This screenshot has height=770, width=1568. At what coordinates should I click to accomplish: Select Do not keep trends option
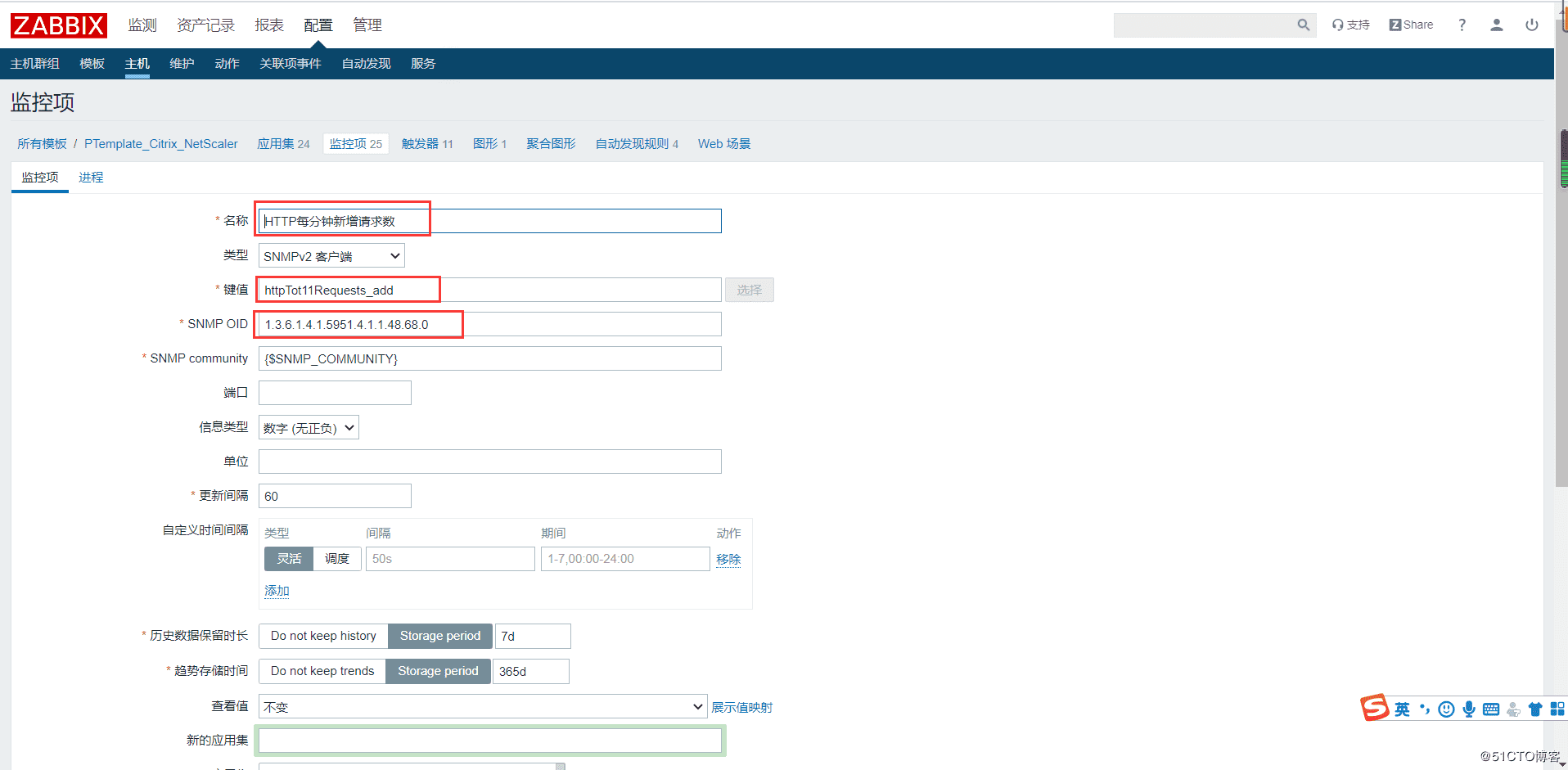coord(322,671)
